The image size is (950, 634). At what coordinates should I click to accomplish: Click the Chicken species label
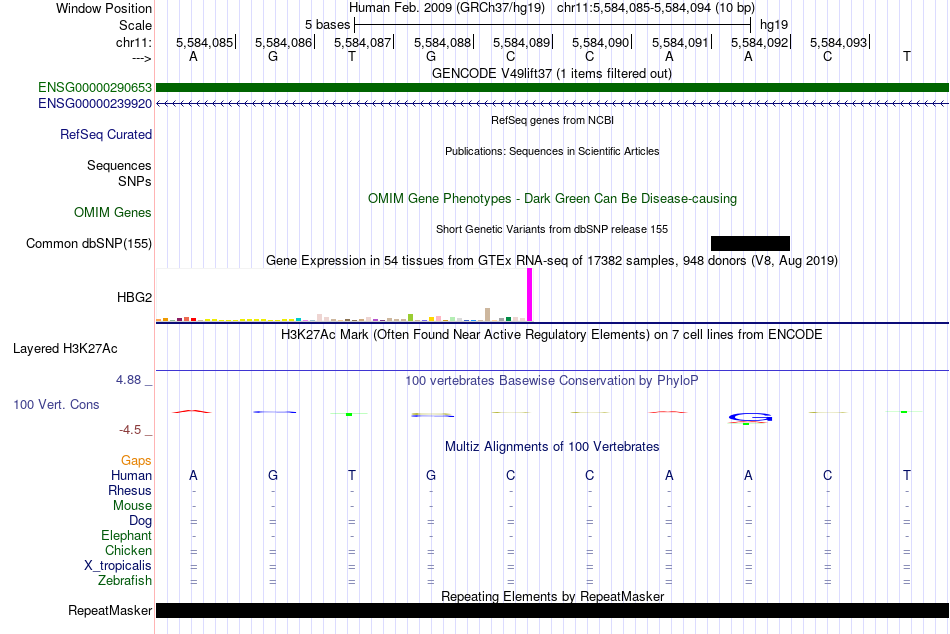128,550
